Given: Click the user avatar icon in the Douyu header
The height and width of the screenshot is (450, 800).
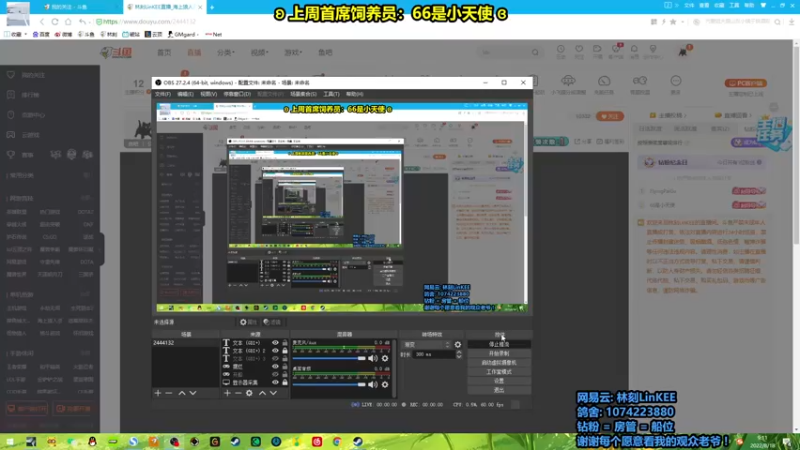Looking at the screenshot, I should pos(683,52).
